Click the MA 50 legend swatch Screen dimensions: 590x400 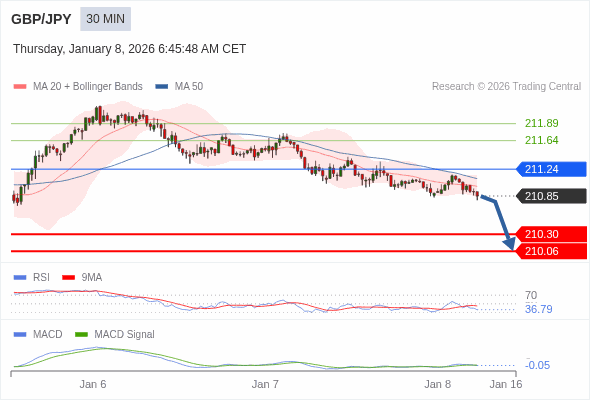162,87
